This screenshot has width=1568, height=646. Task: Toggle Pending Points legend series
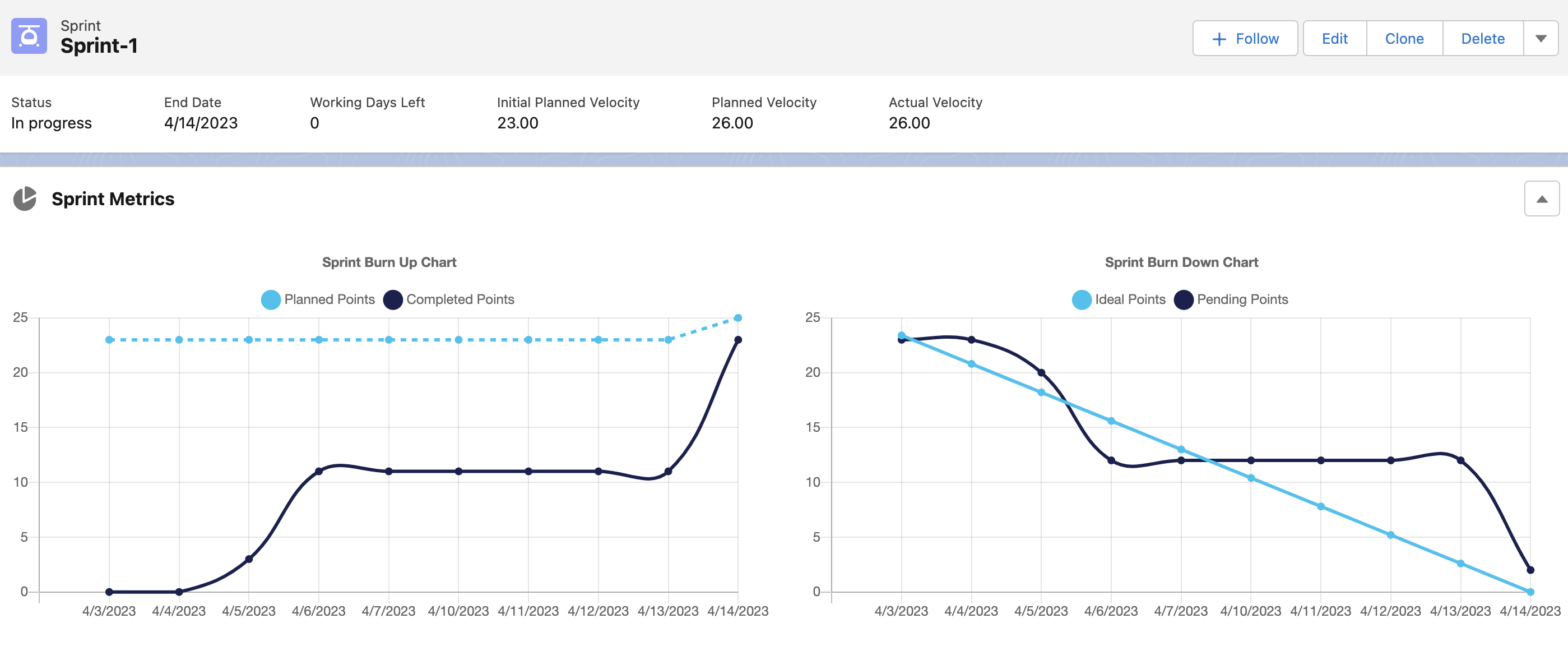click(1231, 299)
